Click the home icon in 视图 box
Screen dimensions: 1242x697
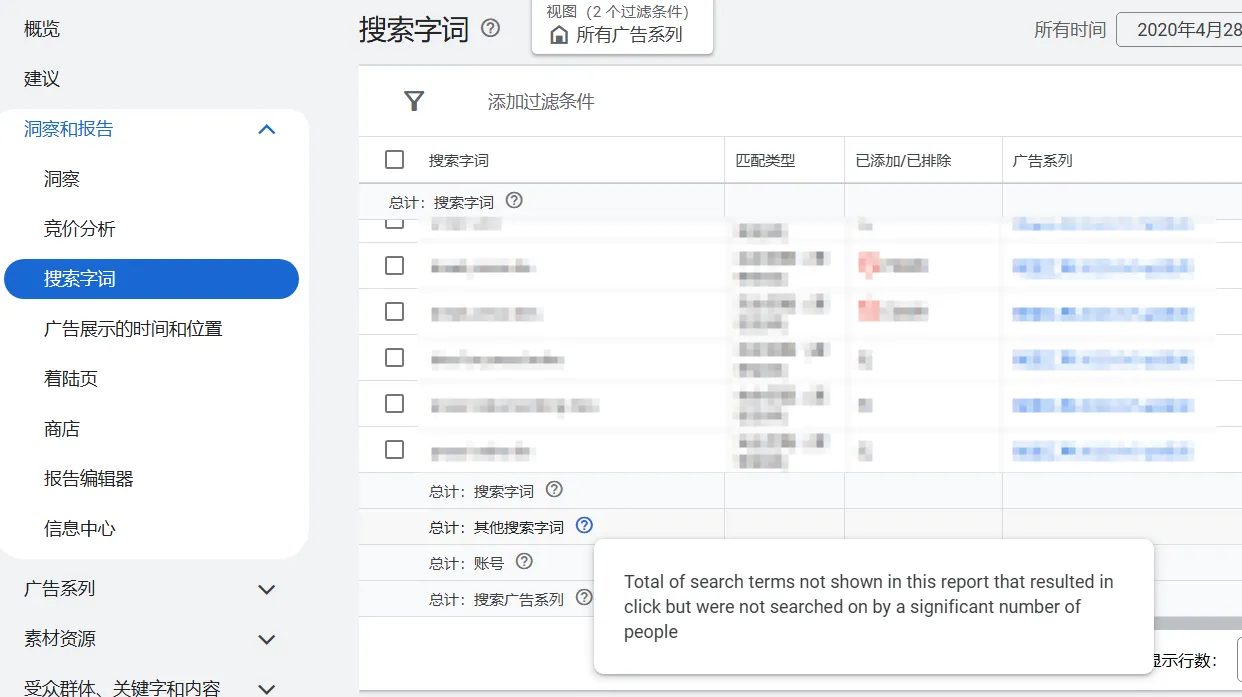[x=559, y=35]
